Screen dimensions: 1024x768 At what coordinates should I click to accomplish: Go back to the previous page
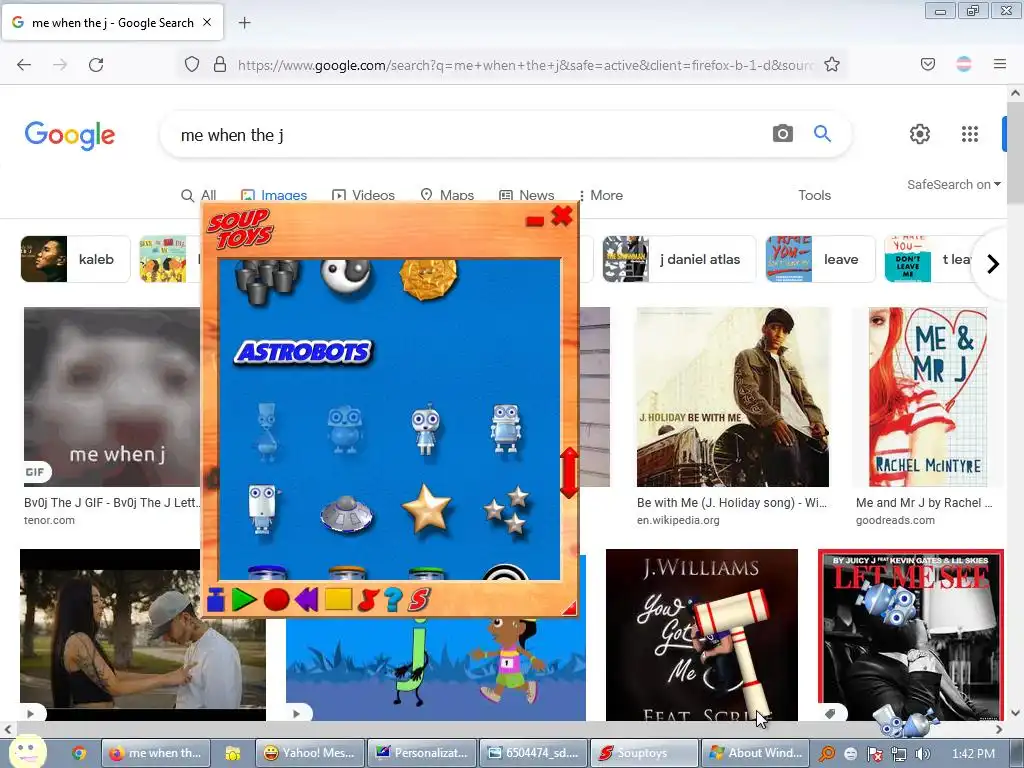point(24,65)
